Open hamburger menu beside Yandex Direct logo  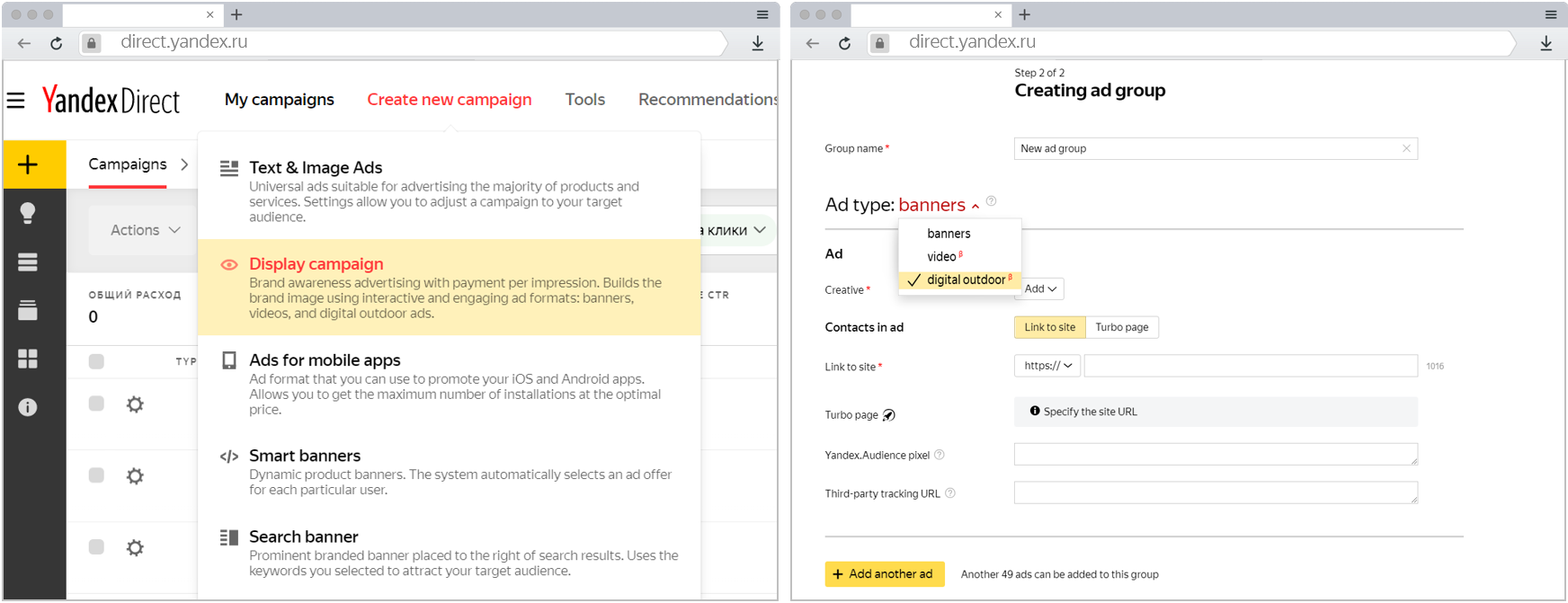pyautogui.click(x=16, y=100)
